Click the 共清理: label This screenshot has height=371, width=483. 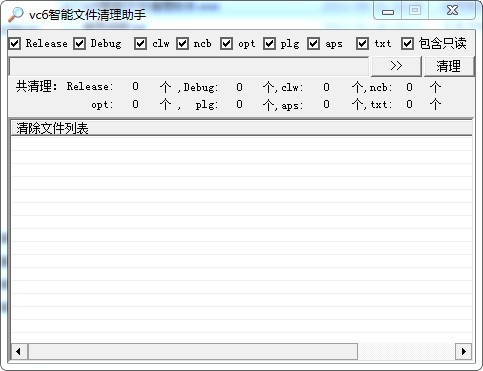[37, 87]
